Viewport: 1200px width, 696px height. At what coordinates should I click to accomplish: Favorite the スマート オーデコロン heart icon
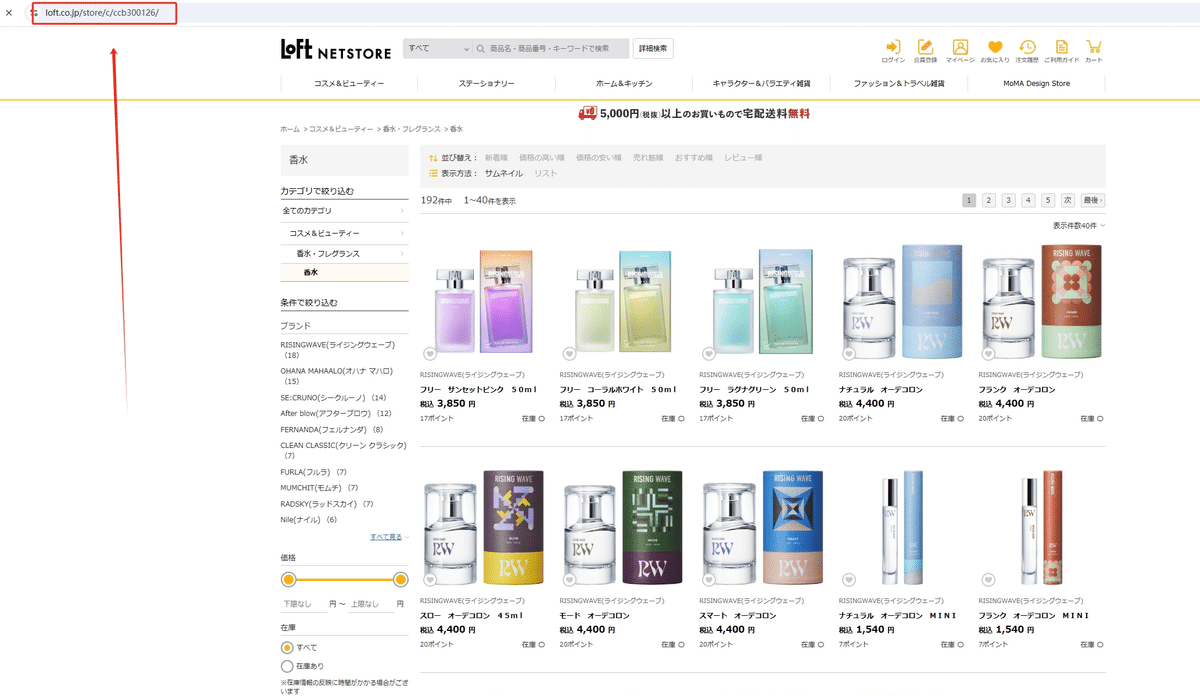pos(708,579)
